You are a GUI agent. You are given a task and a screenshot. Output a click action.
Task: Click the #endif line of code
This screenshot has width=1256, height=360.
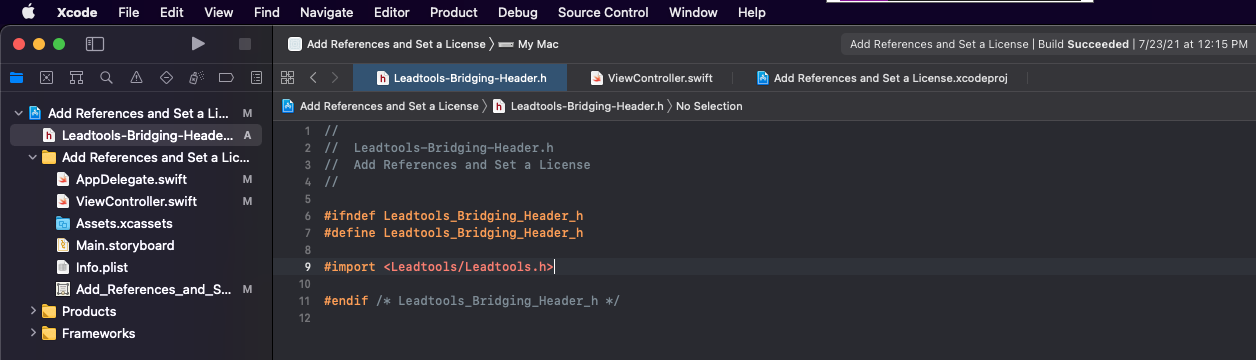[472, 301]
